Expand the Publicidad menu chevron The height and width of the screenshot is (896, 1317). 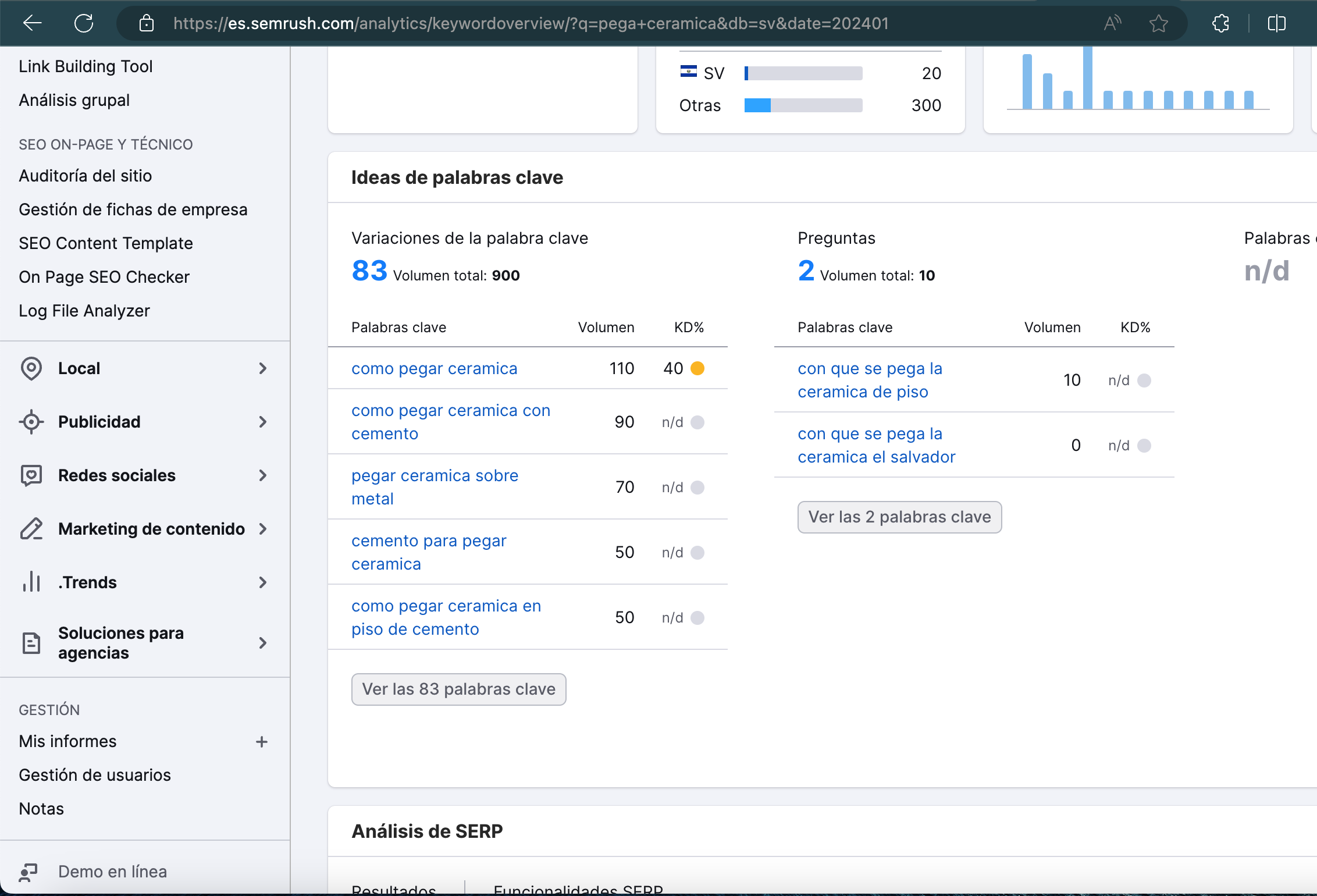coord(263,422)
